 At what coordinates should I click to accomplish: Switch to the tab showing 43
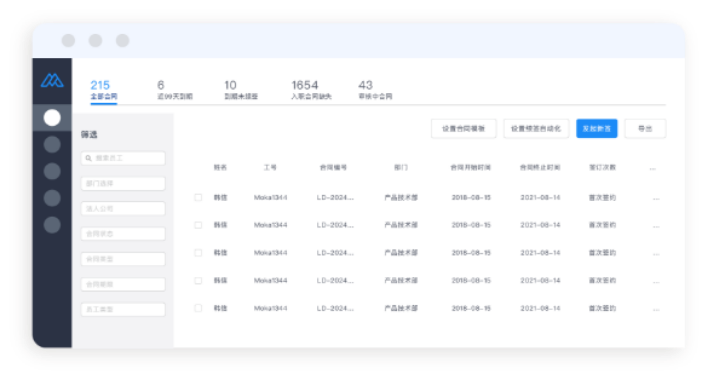(375, 90)
